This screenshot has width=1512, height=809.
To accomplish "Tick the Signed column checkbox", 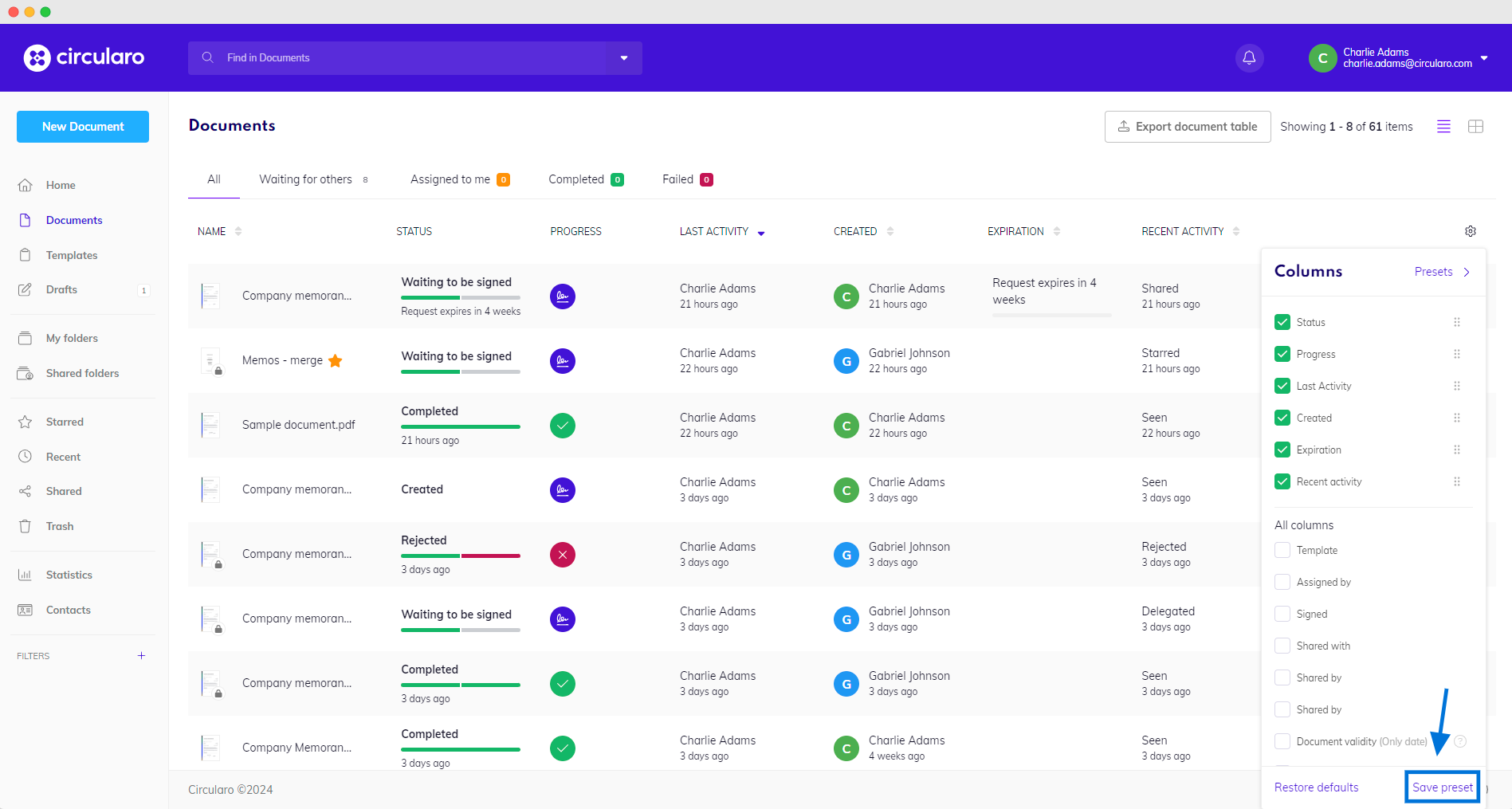I will pos(1282,614).
